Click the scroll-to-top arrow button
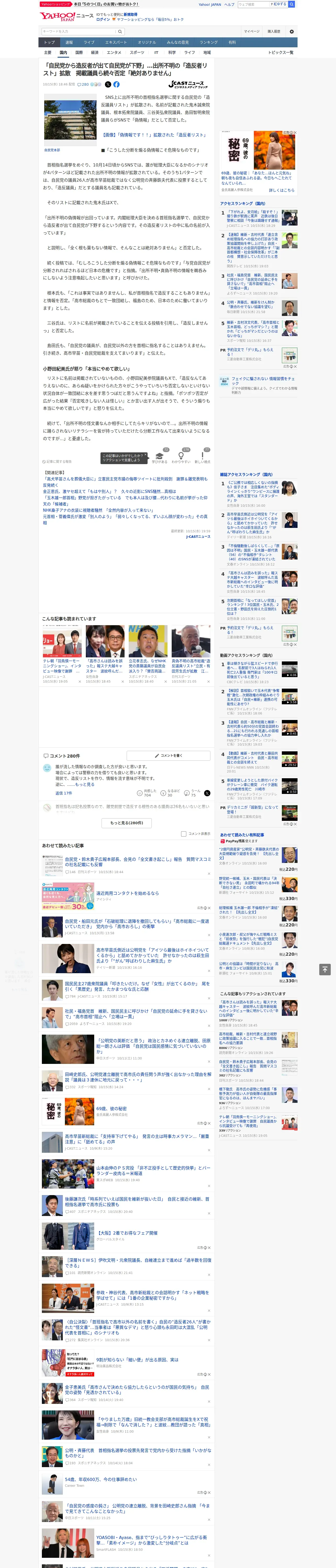The width and height of the screenshot is (336, 1568). (x=325, y=969)
